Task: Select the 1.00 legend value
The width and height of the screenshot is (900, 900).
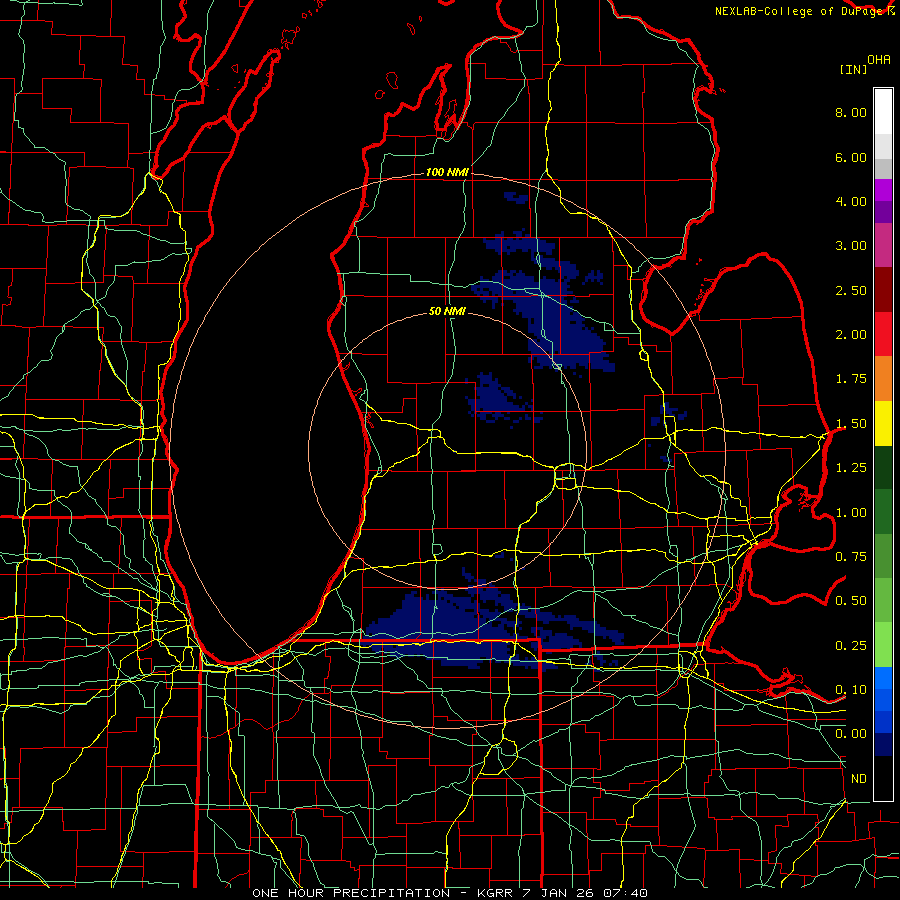Action: (x=851, y=513)
